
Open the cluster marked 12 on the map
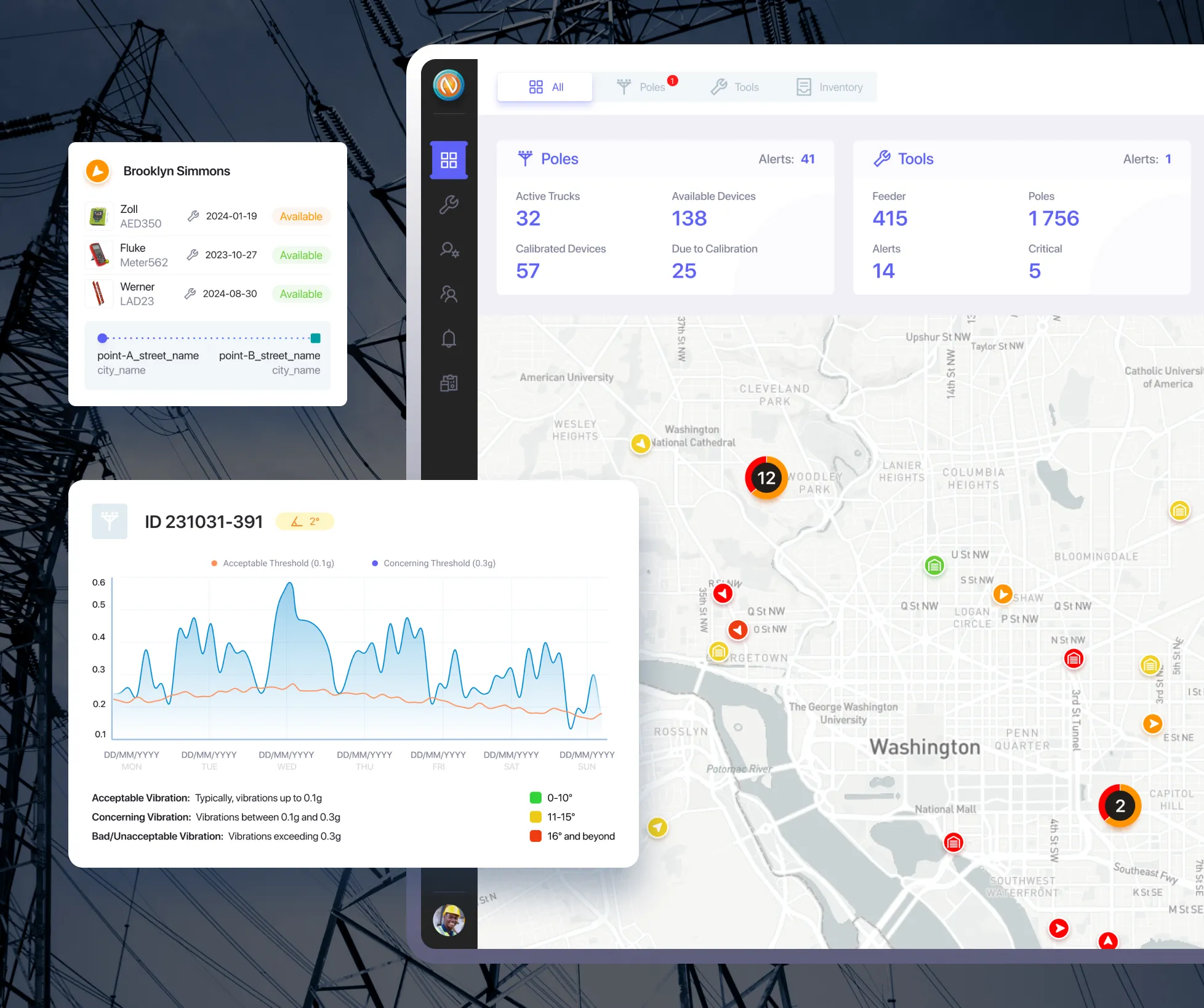[765, 478]
